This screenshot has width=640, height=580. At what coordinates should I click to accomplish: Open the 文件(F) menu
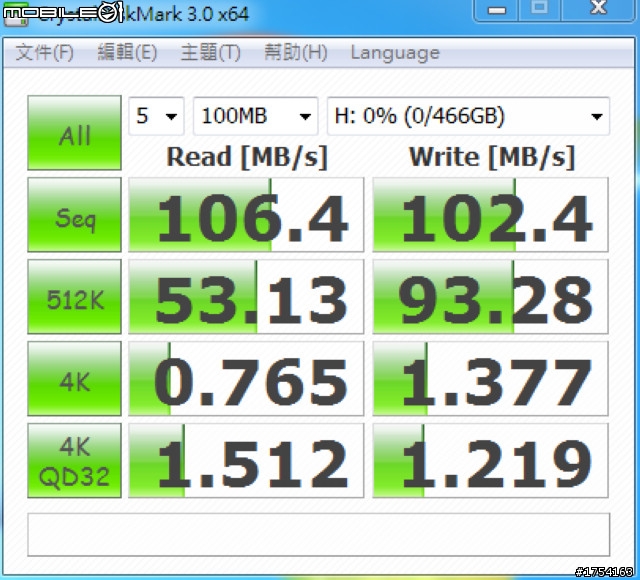[x=44, y=53]
